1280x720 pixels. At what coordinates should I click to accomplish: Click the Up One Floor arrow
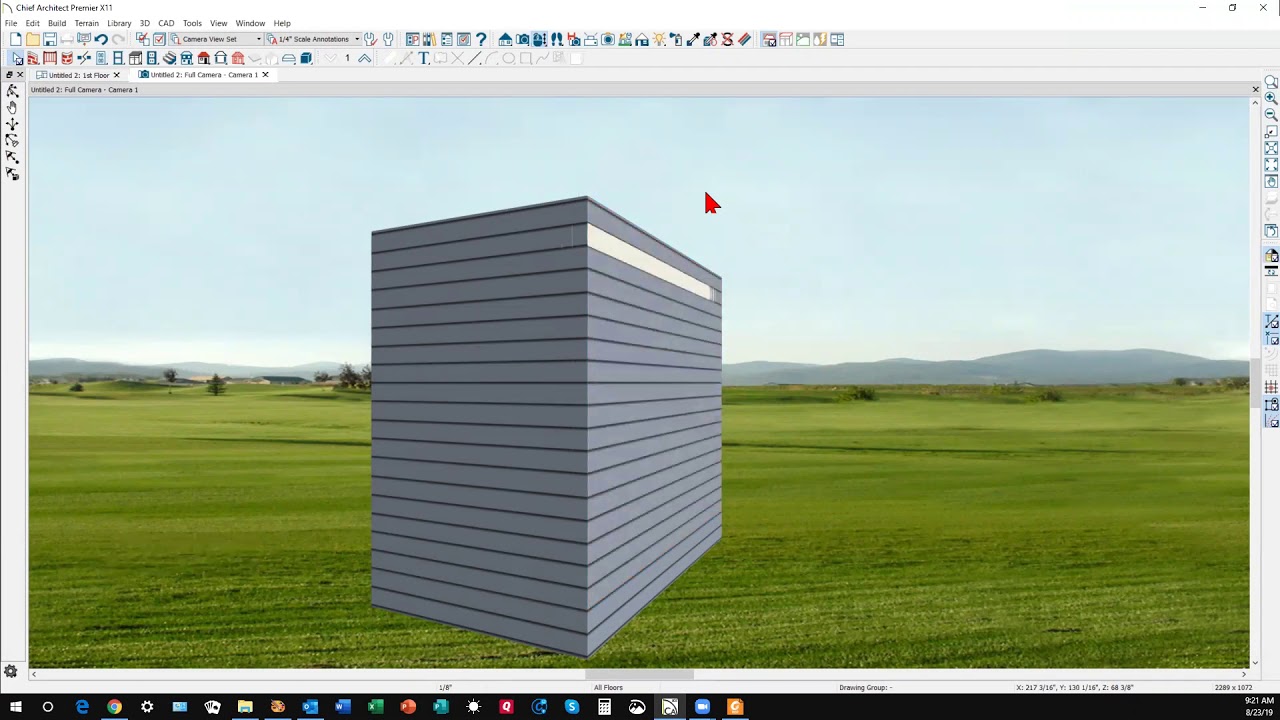(364, 58)
